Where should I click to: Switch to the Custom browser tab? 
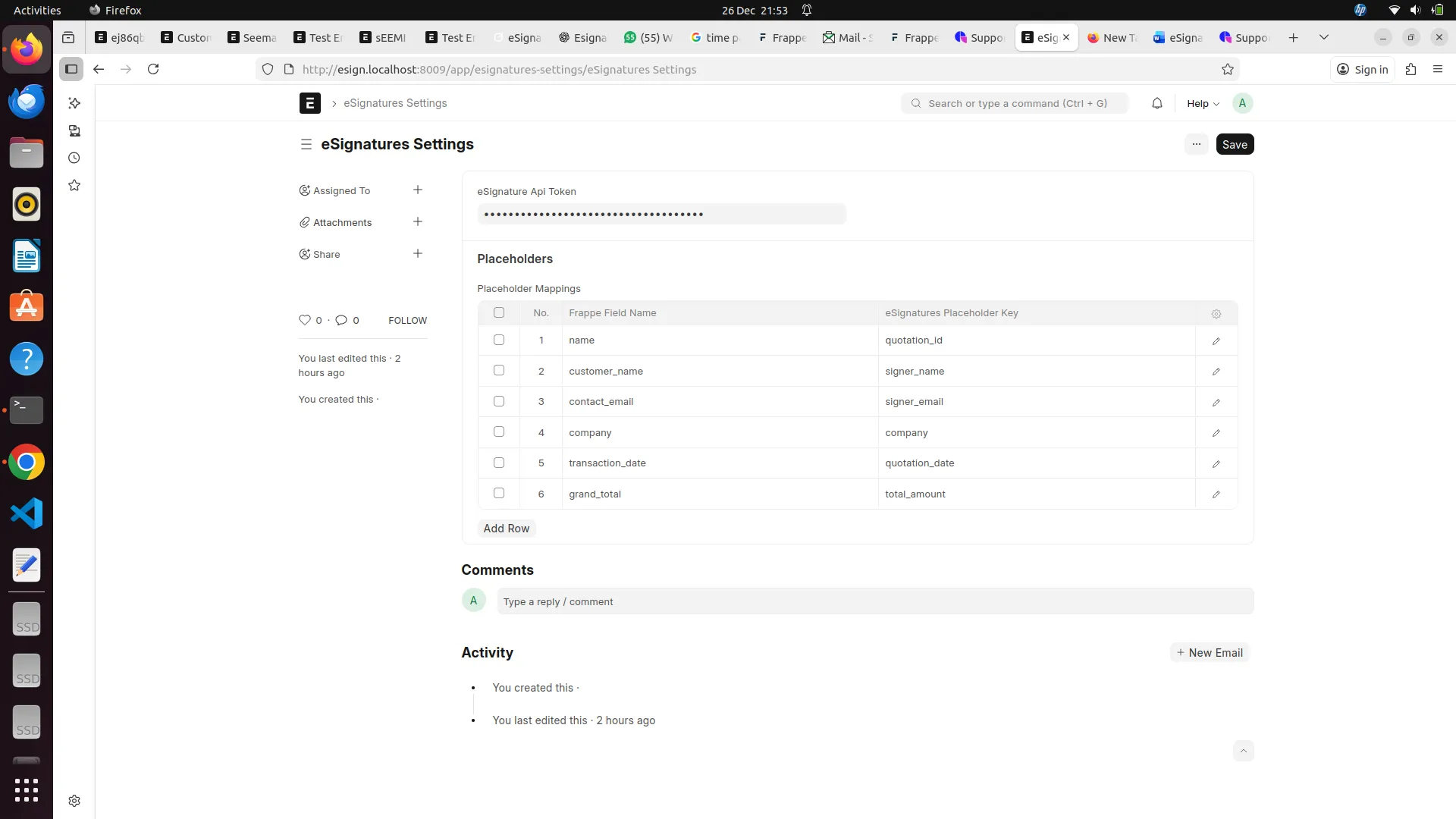(x=186, y=37)
